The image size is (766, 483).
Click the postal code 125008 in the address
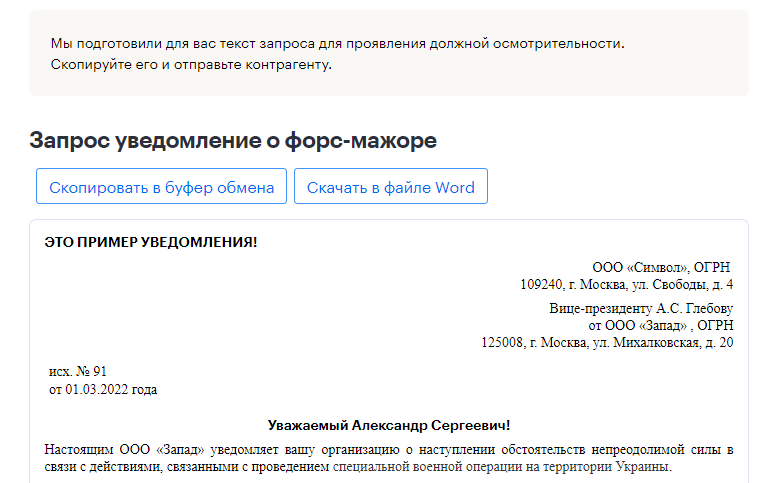tap(503, 343)
